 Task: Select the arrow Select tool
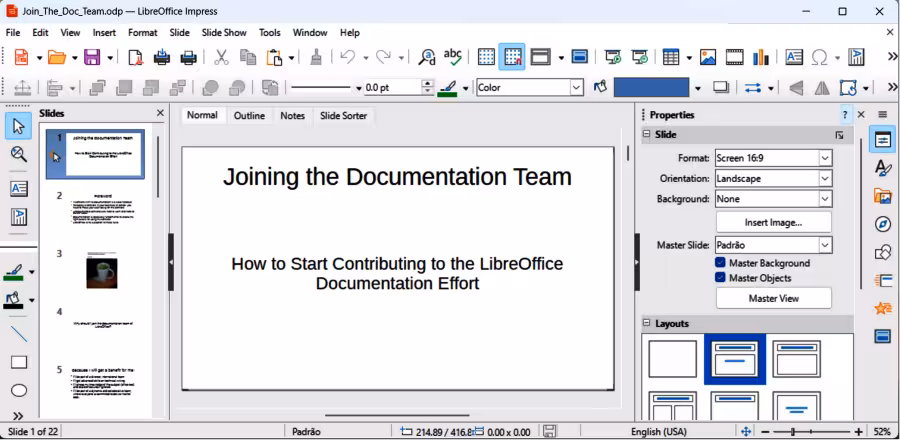(x=18, y=126)
